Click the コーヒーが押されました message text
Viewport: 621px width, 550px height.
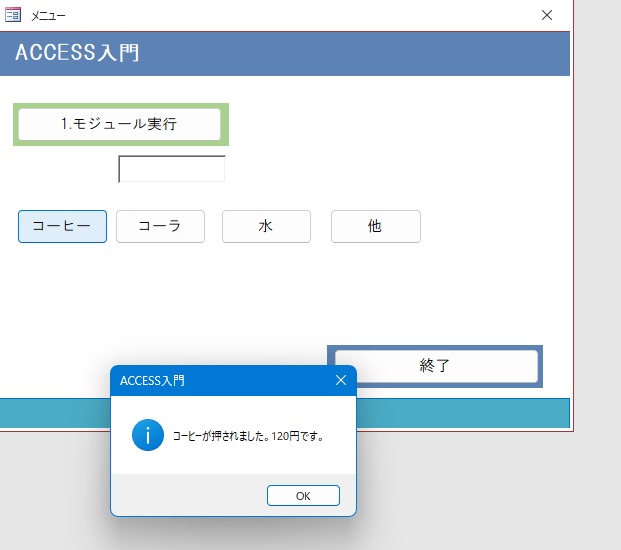tap(248, 436)
